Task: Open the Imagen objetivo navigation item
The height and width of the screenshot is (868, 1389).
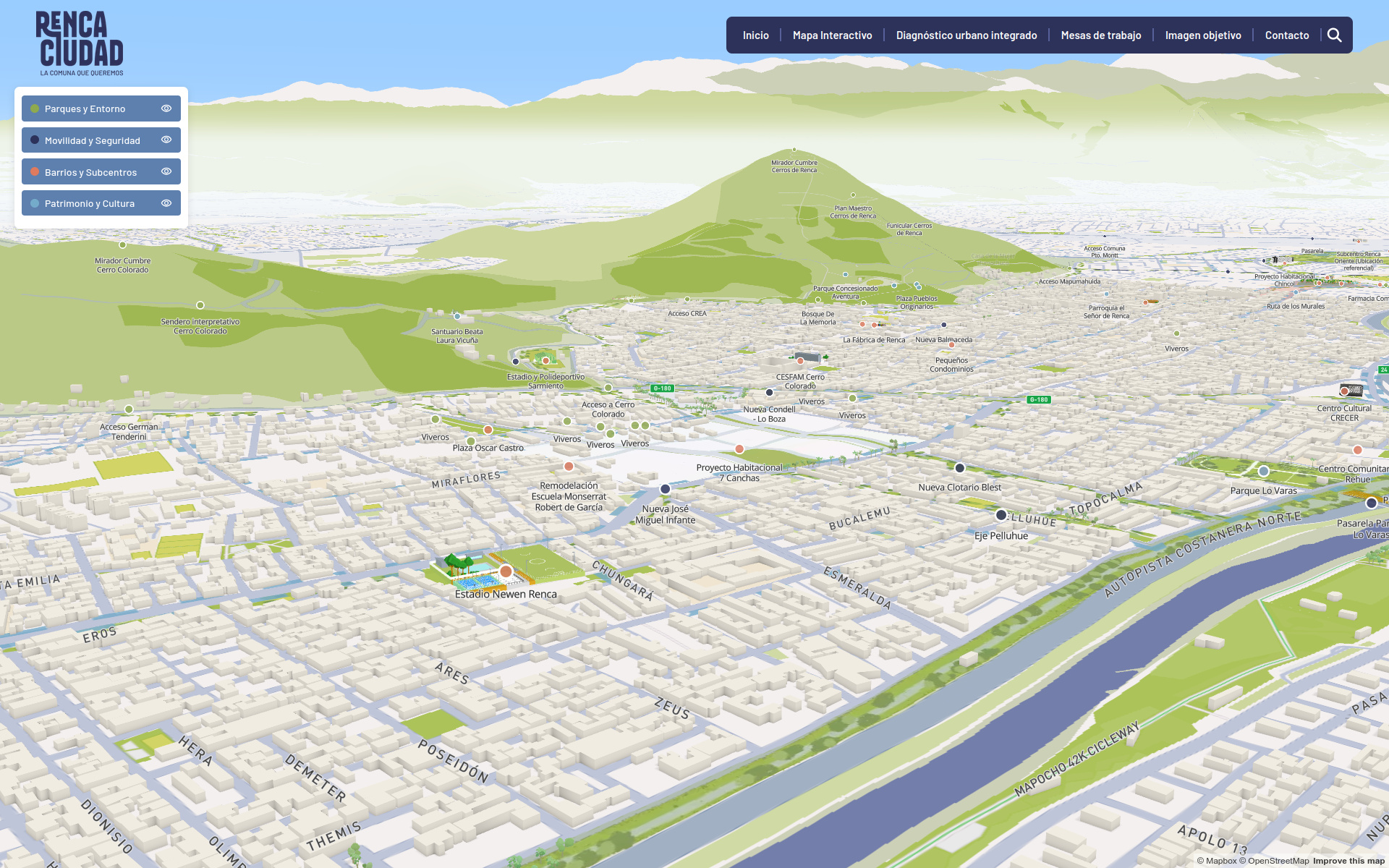Action: 1202,35
